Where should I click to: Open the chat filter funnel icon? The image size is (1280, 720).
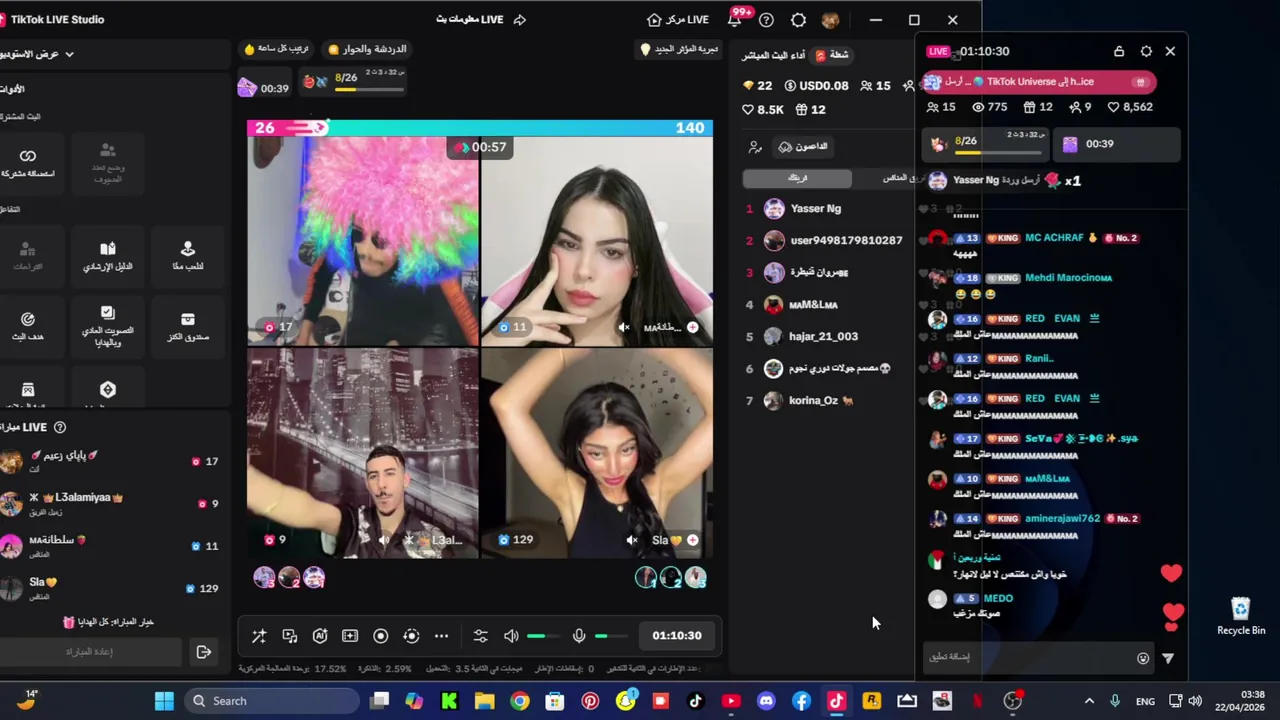[x=1167, y=658]
